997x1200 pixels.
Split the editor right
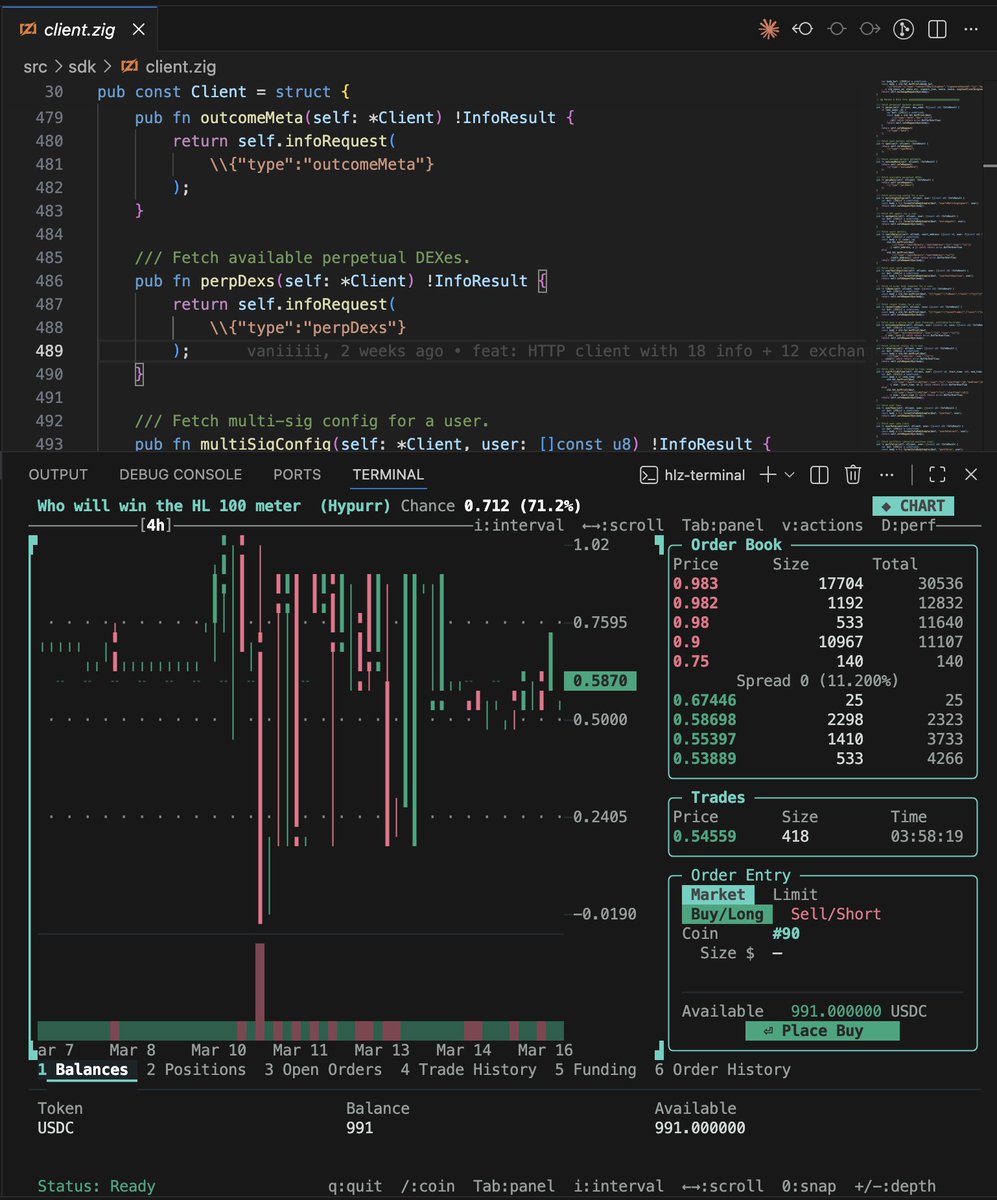(937, 29)
